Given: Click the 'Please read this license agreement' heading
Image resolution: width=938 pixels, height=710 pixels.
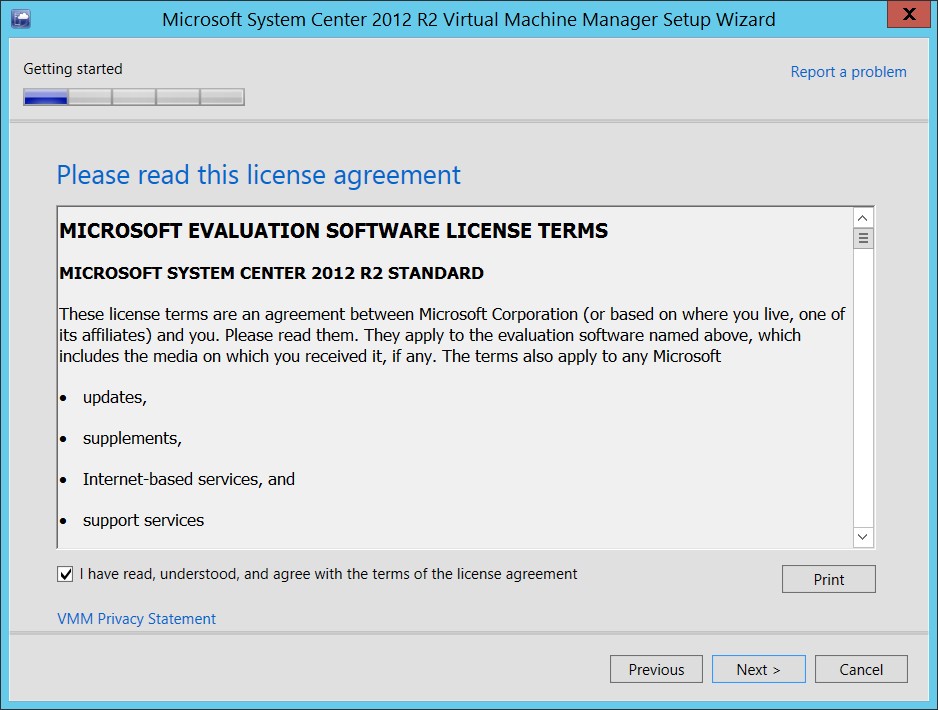Looking at the screenshot, I should pyautogui.click(x=258, y=175).
